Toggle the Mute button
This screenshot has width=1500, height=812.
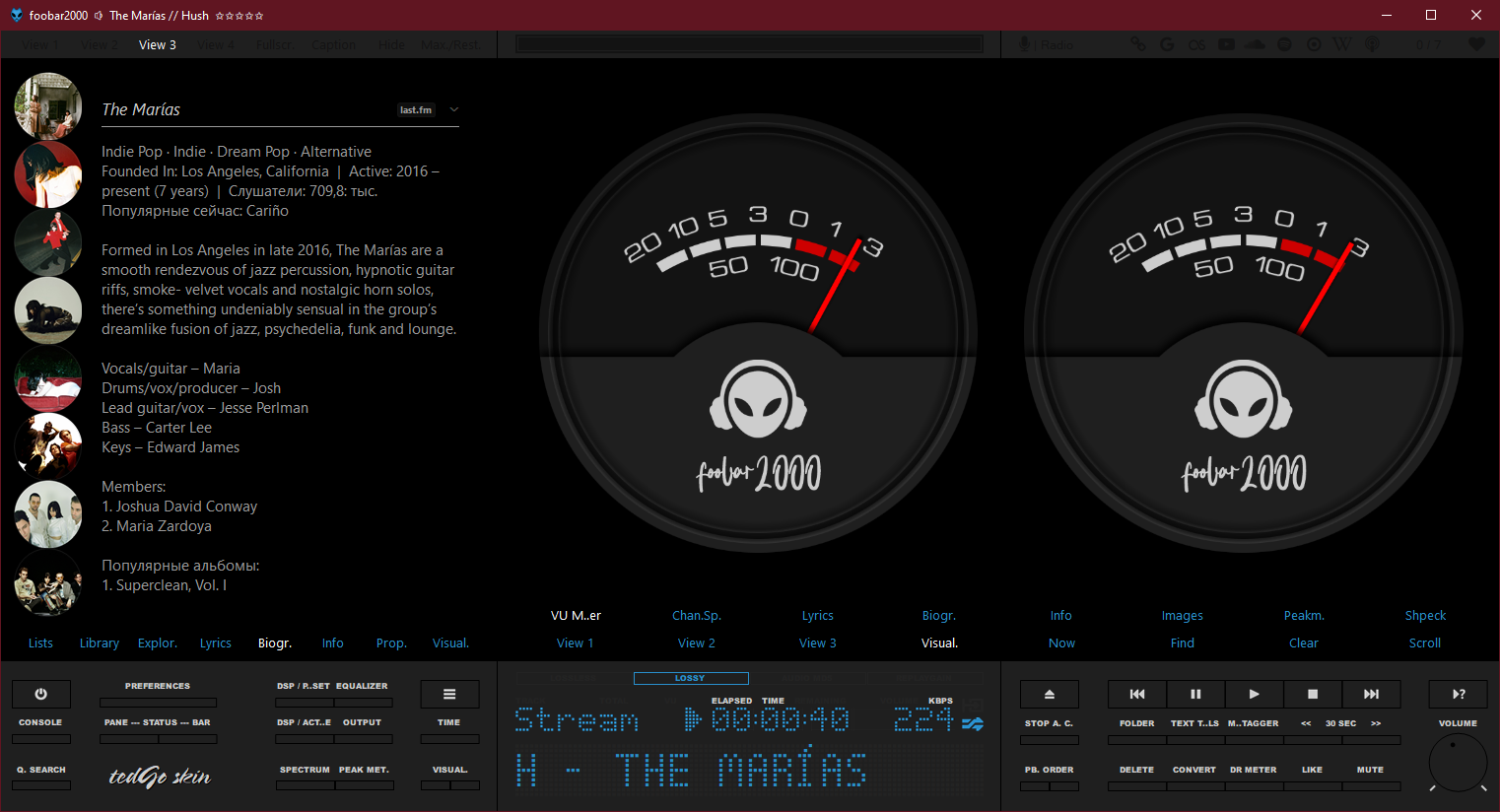[x=1370, y=784]
